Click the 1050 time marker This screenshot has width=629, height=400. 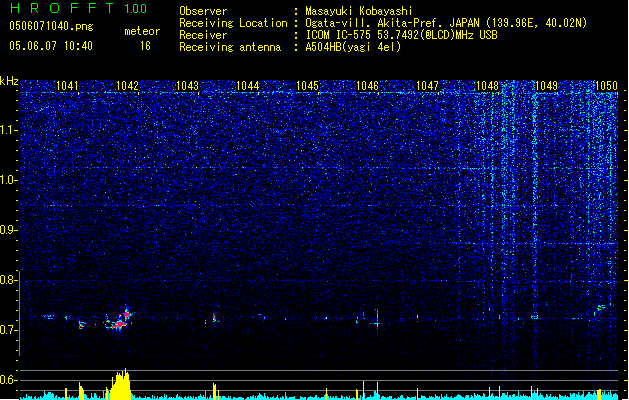(606, 86)
